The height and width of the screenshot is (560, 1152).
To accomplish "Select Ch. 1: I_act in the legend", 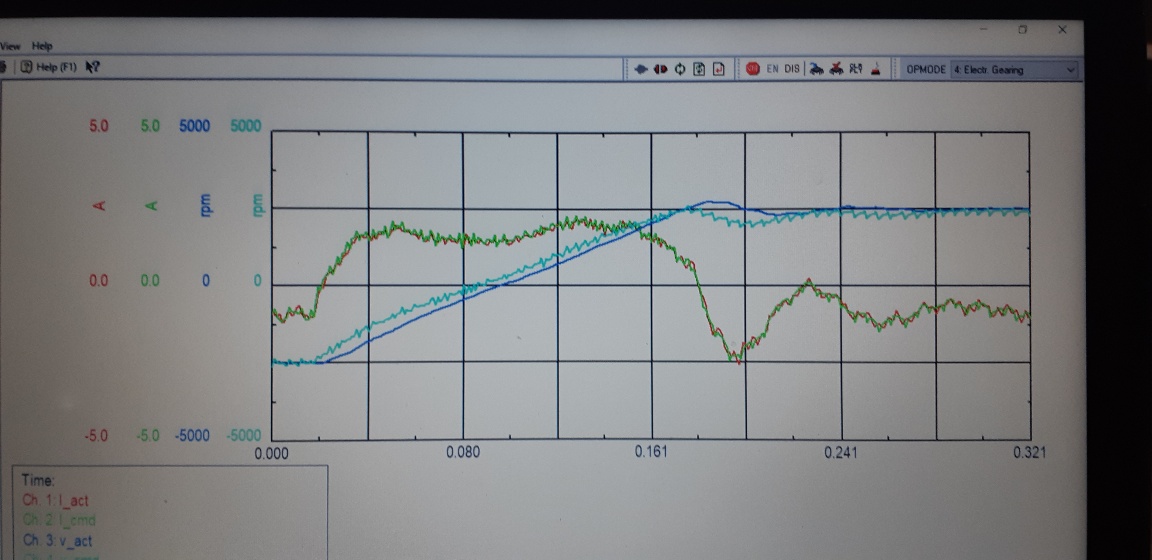I will click(60, 500).
